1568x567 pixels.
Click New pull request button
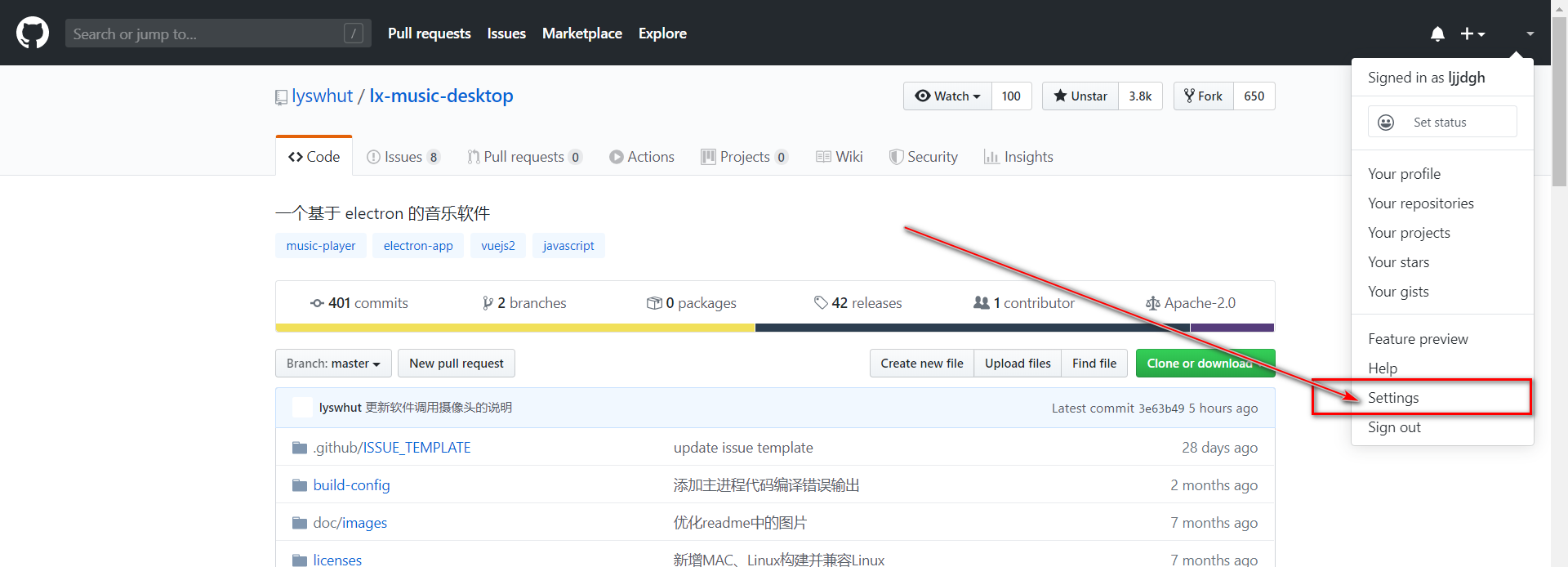click(457, 364)
